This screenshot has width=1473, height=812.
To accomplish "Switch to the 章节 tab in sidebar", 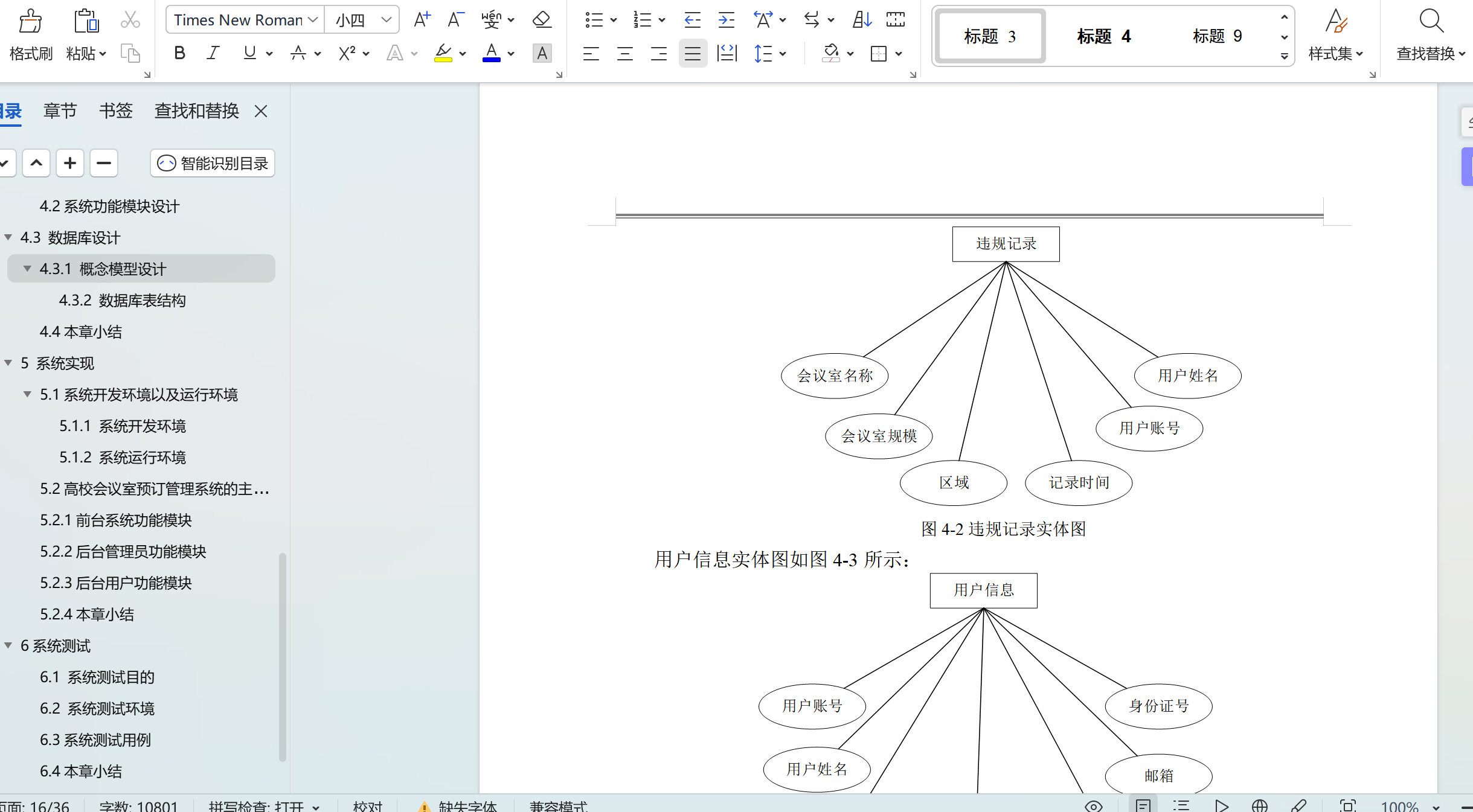I will (x=59, y=110).
